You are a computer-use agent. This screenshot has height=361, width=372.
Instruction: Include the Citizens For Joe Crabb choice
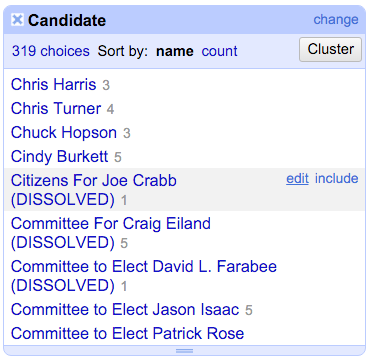tap(336, 179)
